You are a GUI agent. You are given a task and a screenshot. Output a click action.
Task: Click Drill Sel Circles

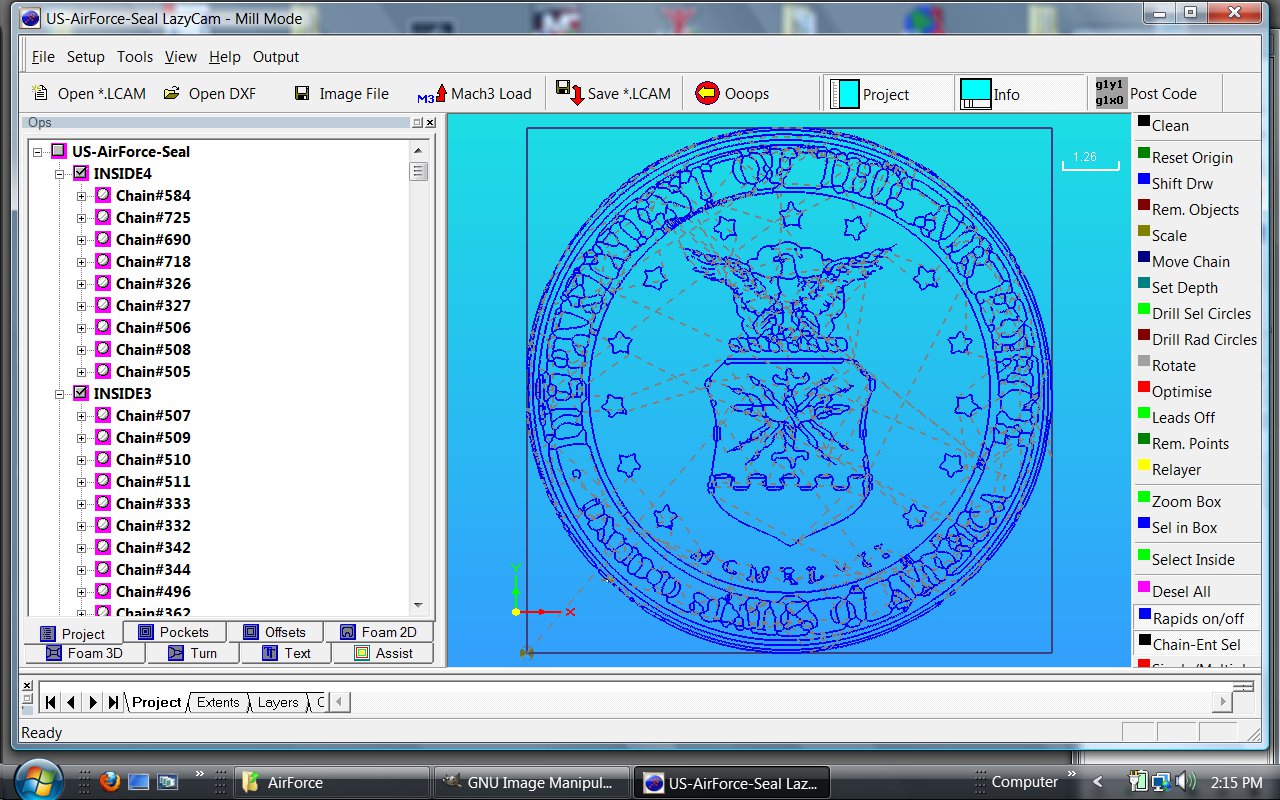coord(1197,313)
